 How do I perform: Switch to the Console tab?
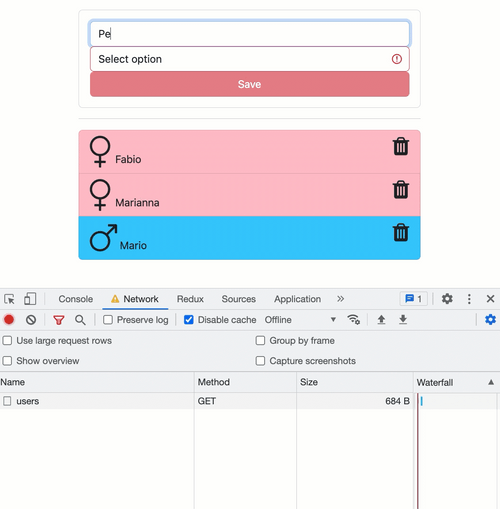(76, 299)
